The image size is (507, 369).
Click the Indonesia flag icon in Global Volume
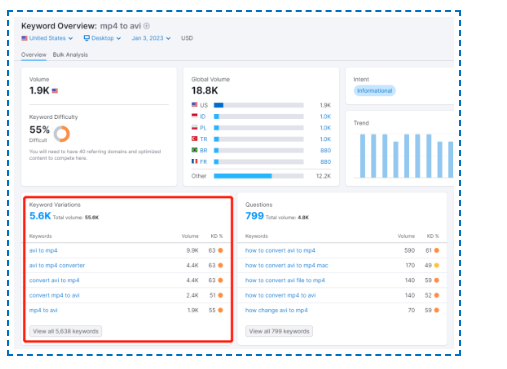[x=194, y=116]
